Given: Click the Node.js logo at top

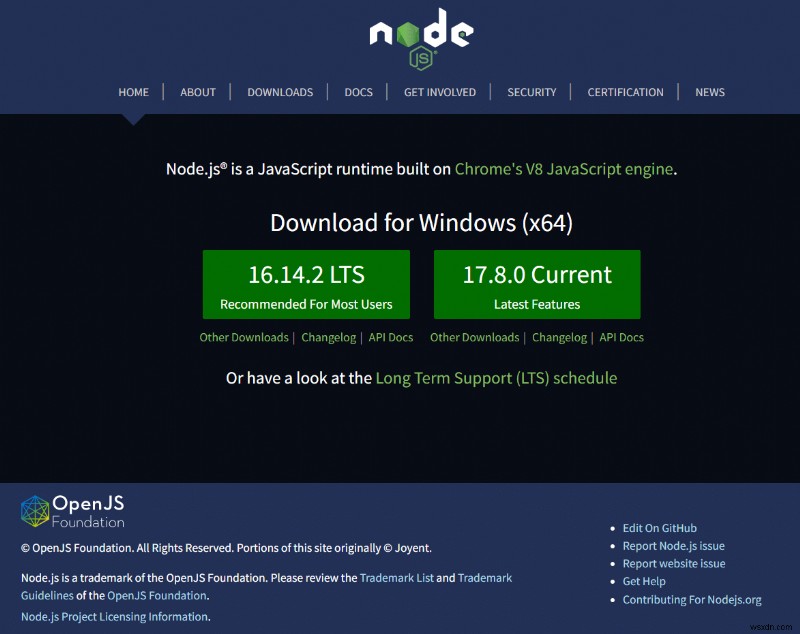Looking at the screenshot, I should (421, 39).
